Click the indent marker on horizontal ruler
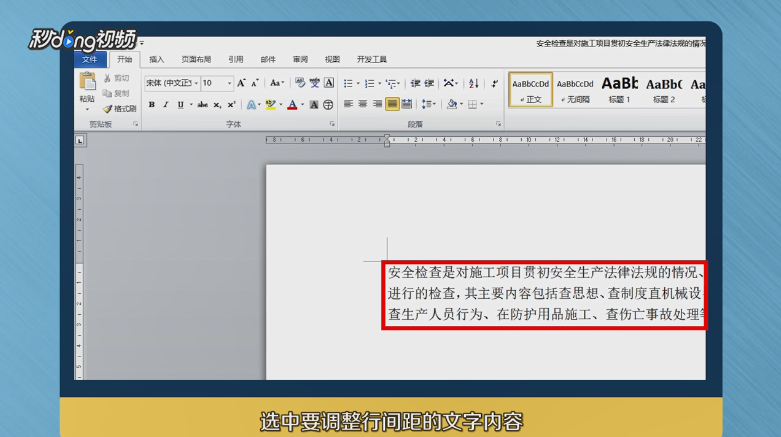 (x=387, y=141)
